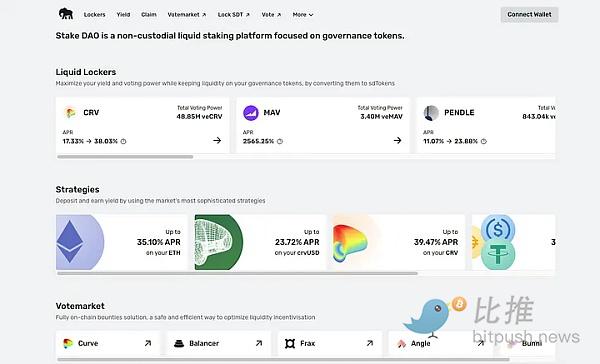The image size is (600, 364).
Task: Click the Liquid Lockers horizontal scrollbar
Action: tap(125, 157)
